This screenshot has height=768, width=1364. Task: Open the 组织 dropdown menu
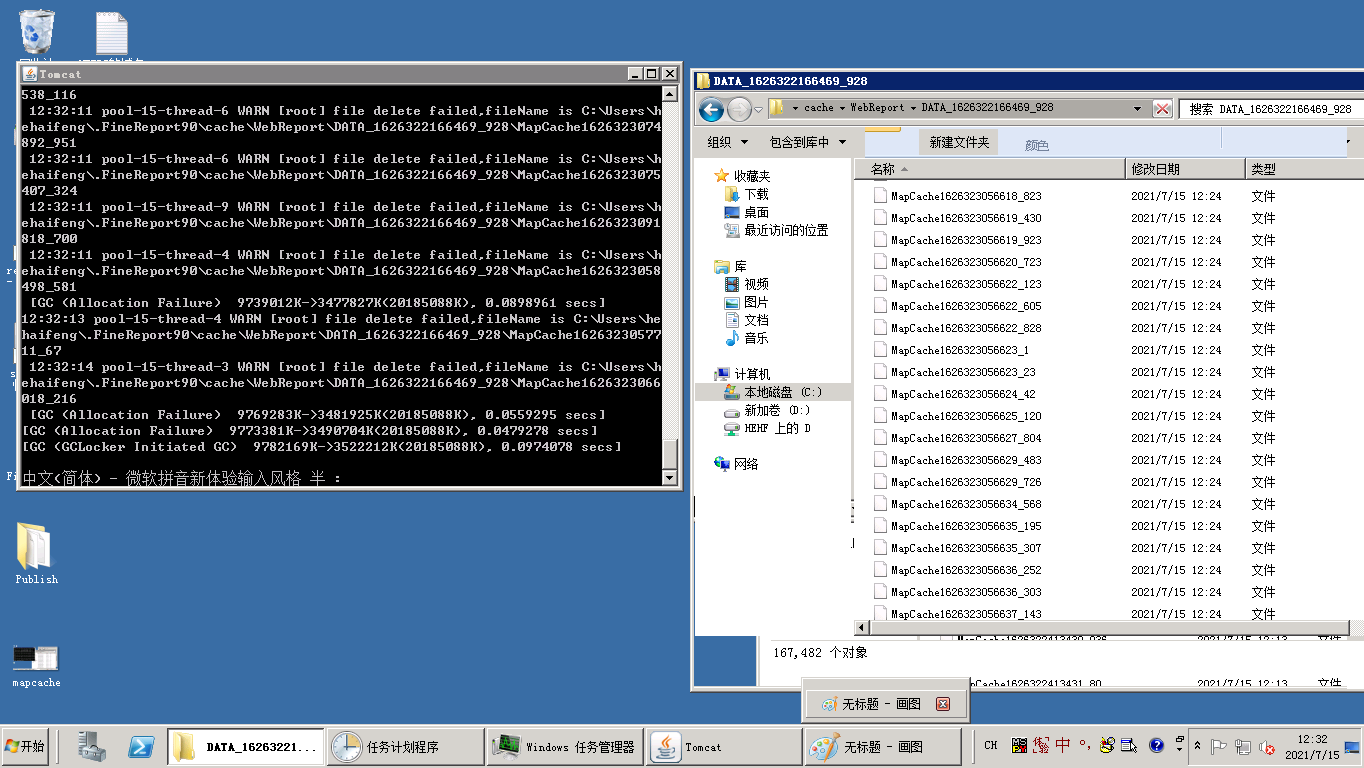pyautogui.click(x=726, y=142)
